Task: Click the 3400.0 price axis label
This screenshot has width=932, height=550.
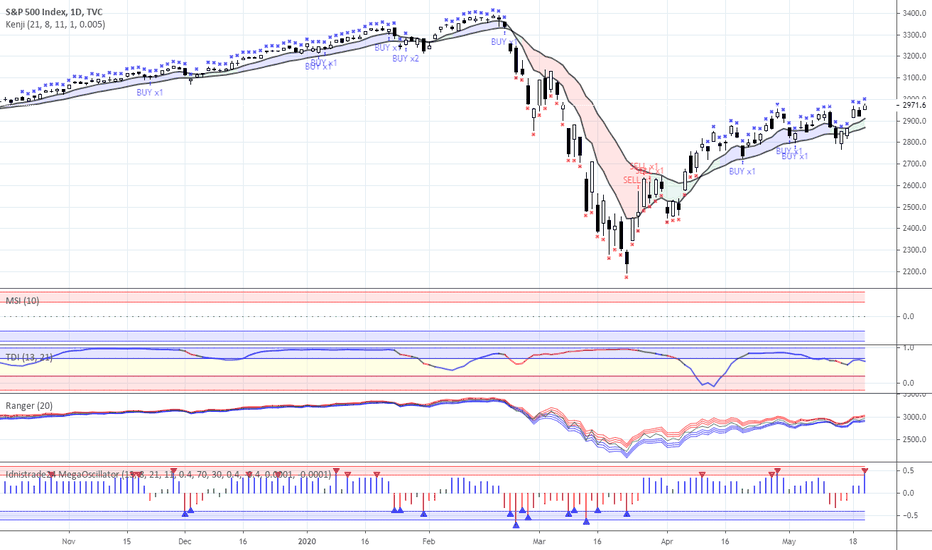Action: (x=914, y=13)
